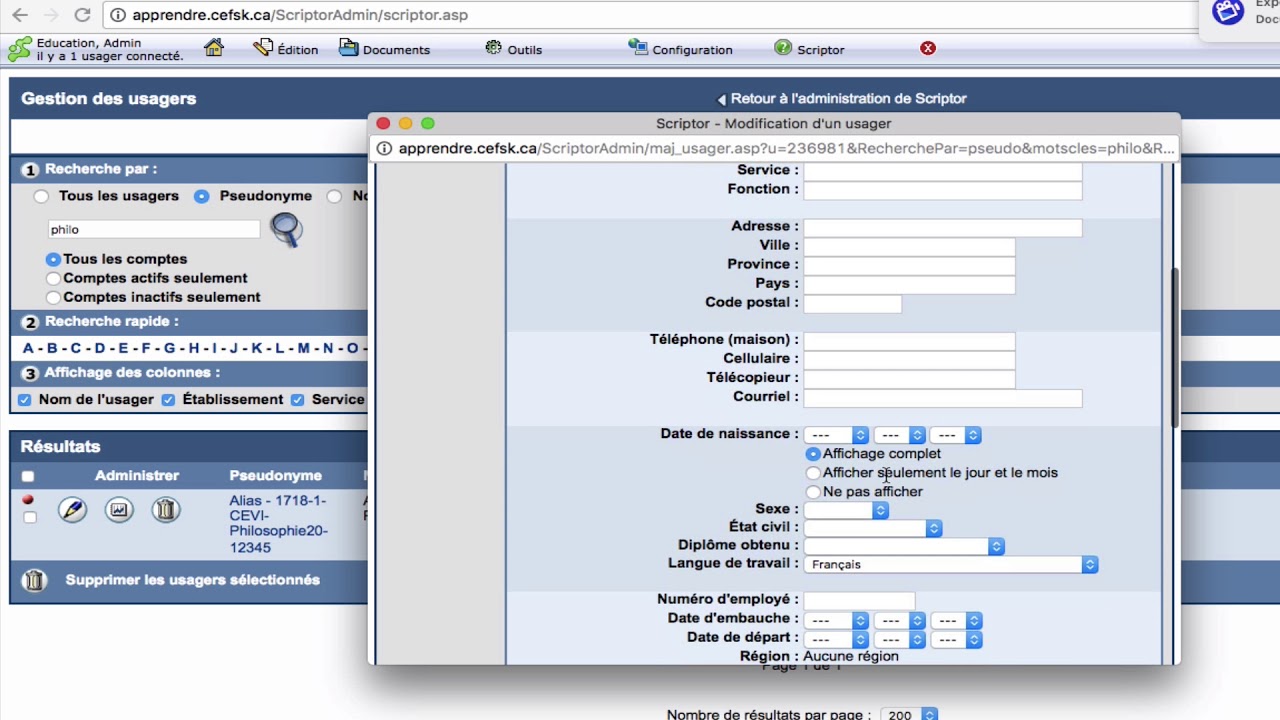Open the Documents menu
1280x720 pixels.
pyautogui.click(x=385, y=49)
